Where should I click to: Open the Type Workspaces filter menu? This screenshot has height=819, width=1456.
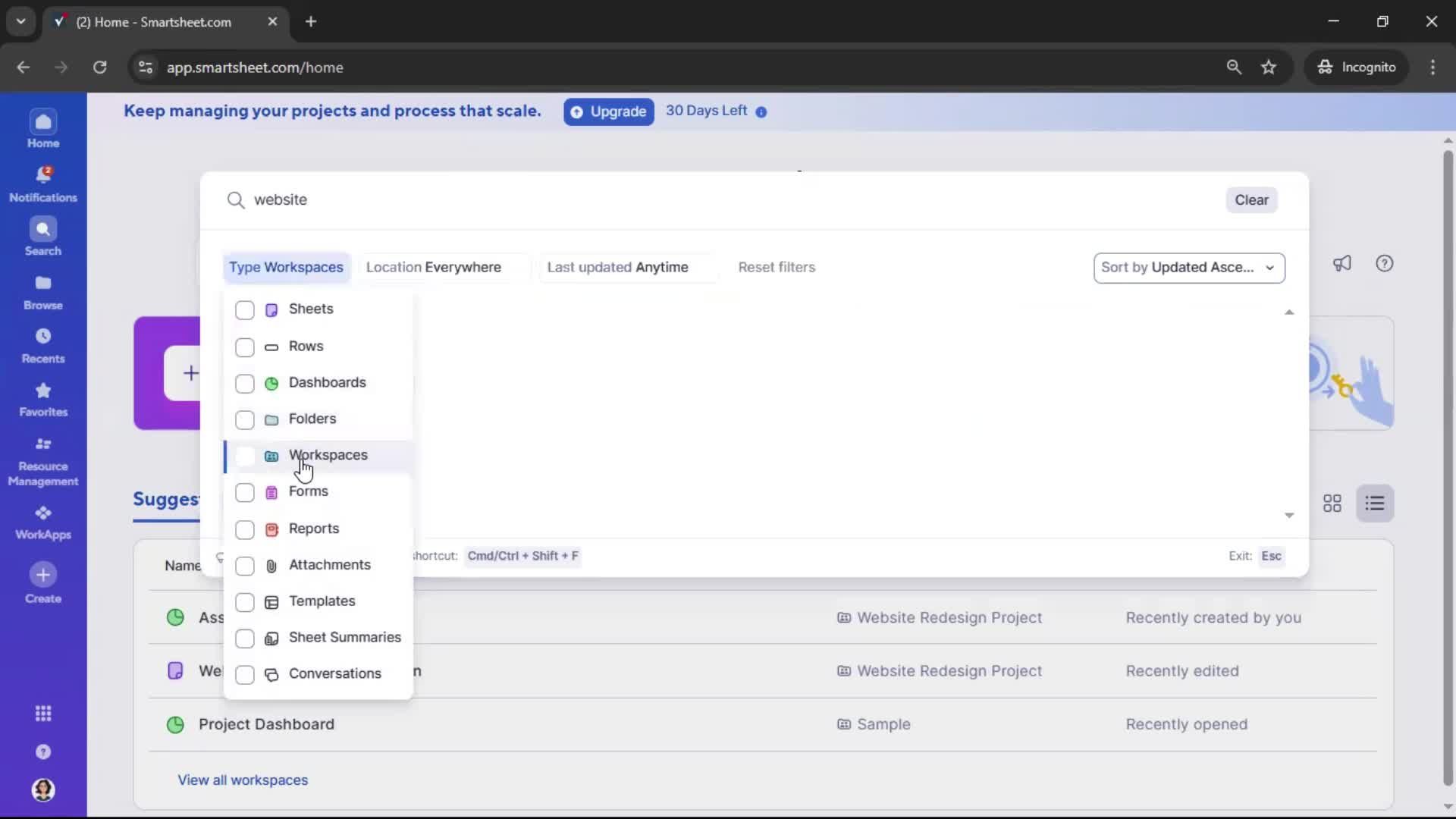click(x=286, y=267)
